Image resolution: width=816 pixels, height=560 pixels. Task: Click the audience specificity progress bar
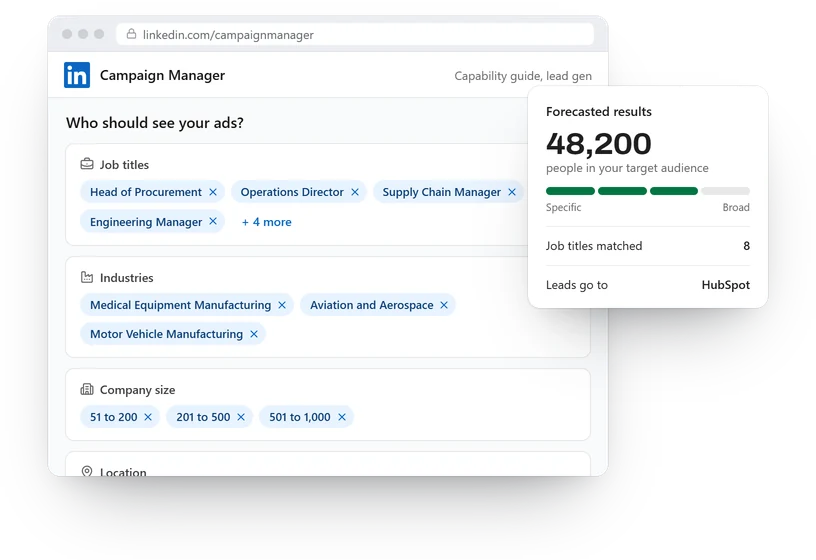pyautogui.click(x=648, y=191)
